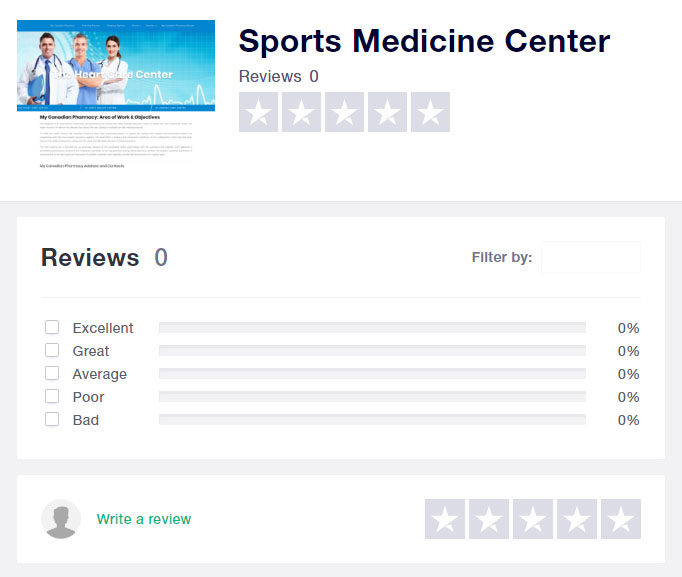Click the Excellent percentage progress bar
This screenshot has height=577, width=682.
click(372, 328)
